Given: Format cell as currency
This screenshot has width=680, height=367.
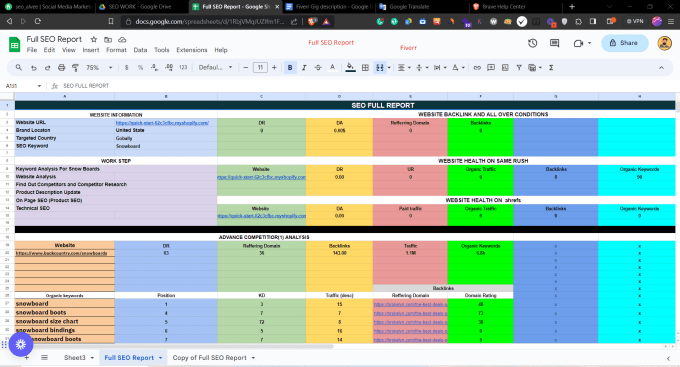Looking at the screenshot, I should click(x=126, y=68).
